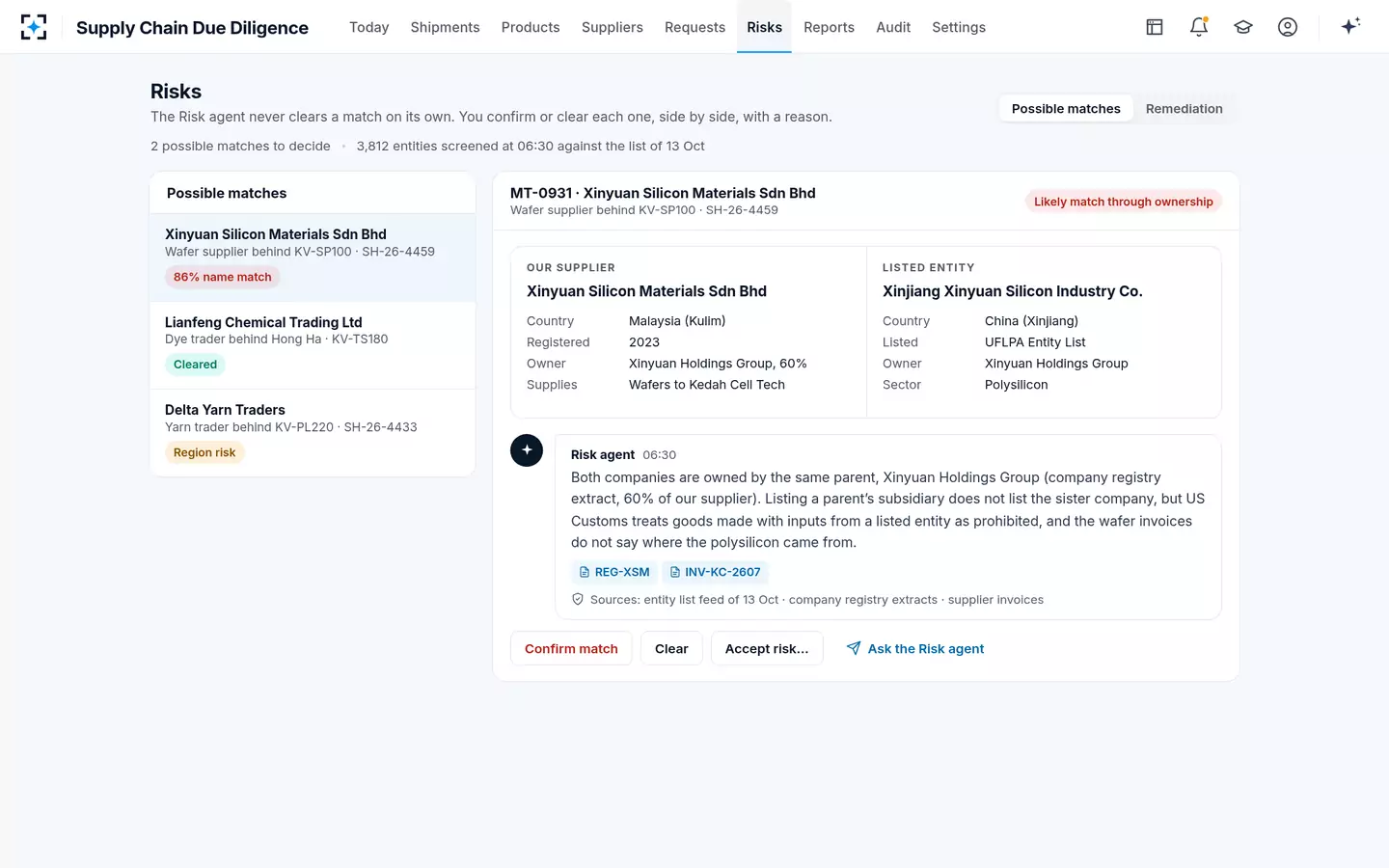Open the REG-XSM document

(x=614, y=572)
